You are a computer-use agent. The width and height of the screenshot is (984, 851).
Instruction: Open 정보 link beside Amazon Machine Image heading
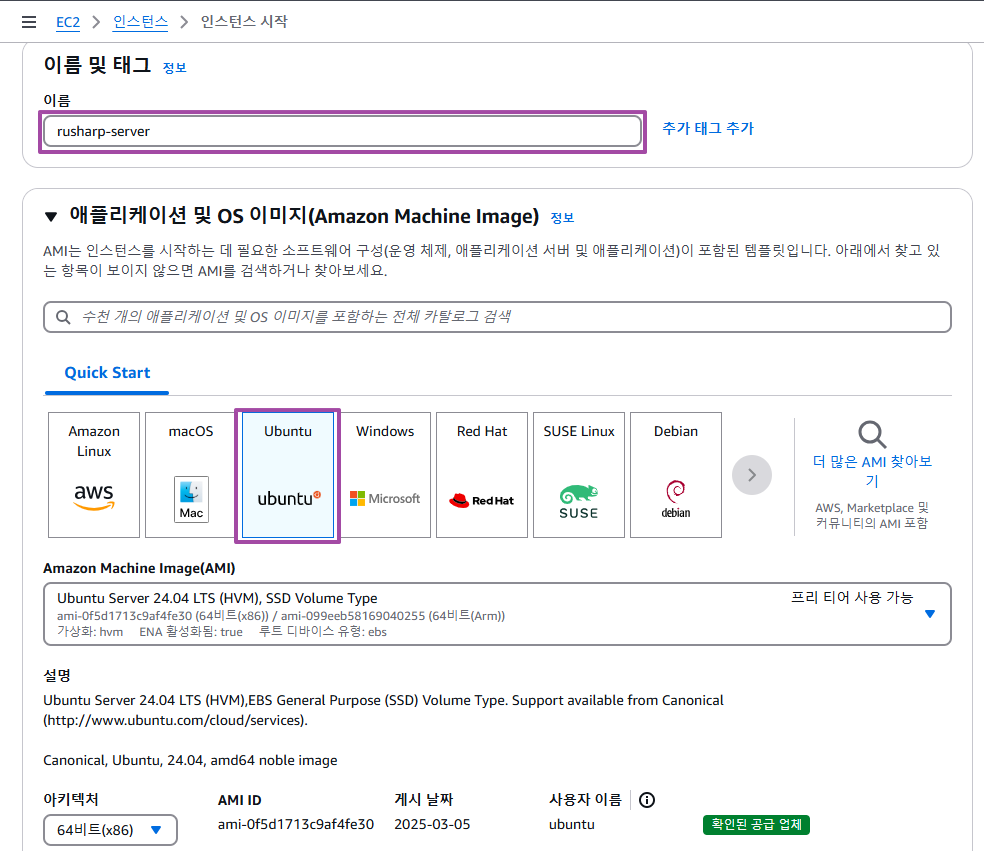coord(562,218)
